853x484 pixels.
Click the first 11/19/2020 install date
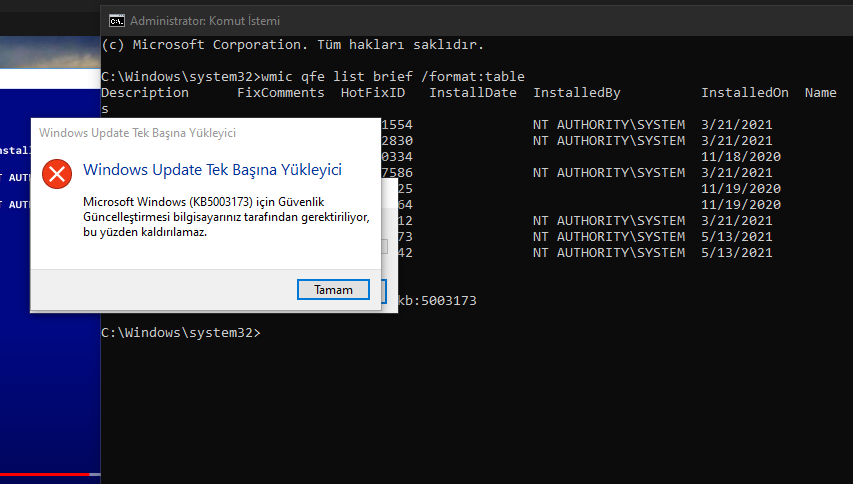tap(741, 189)
